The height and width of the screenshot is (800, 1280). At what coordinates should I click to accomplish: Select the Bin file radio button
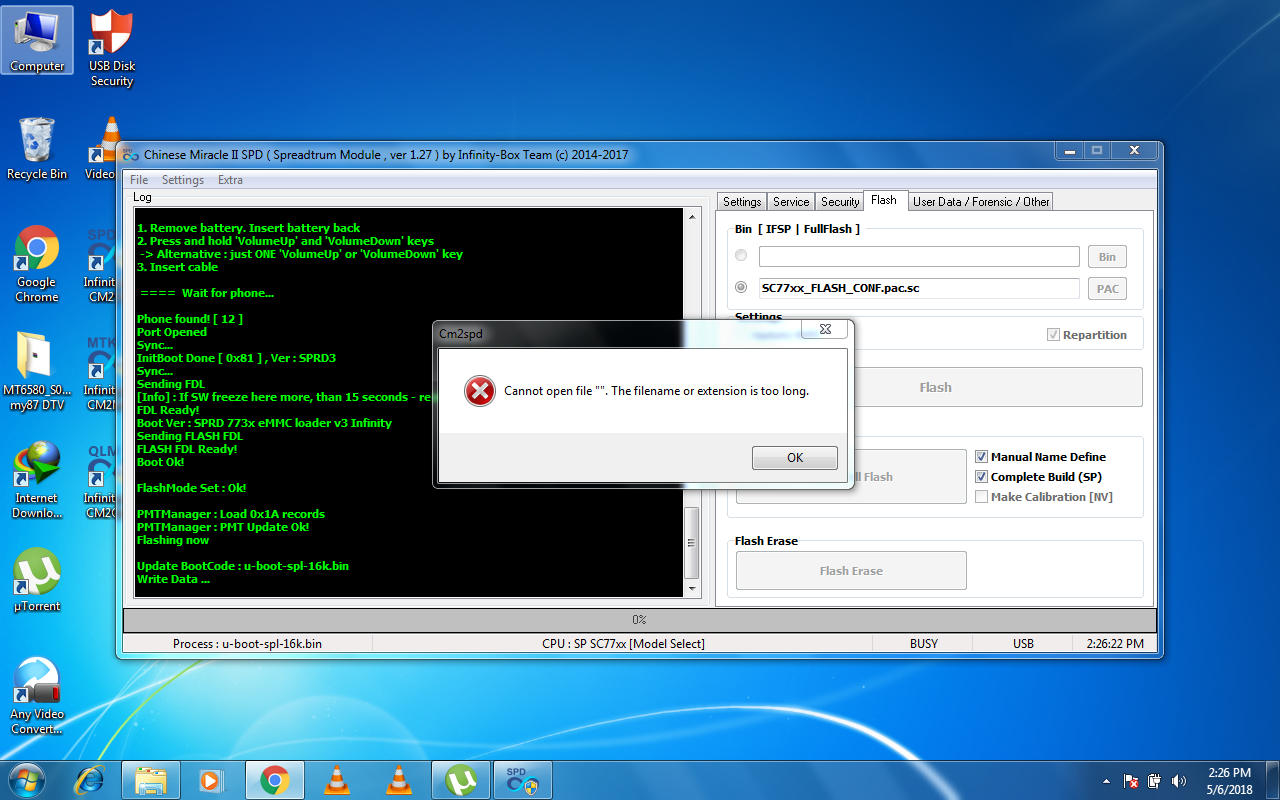pos(741,256)
